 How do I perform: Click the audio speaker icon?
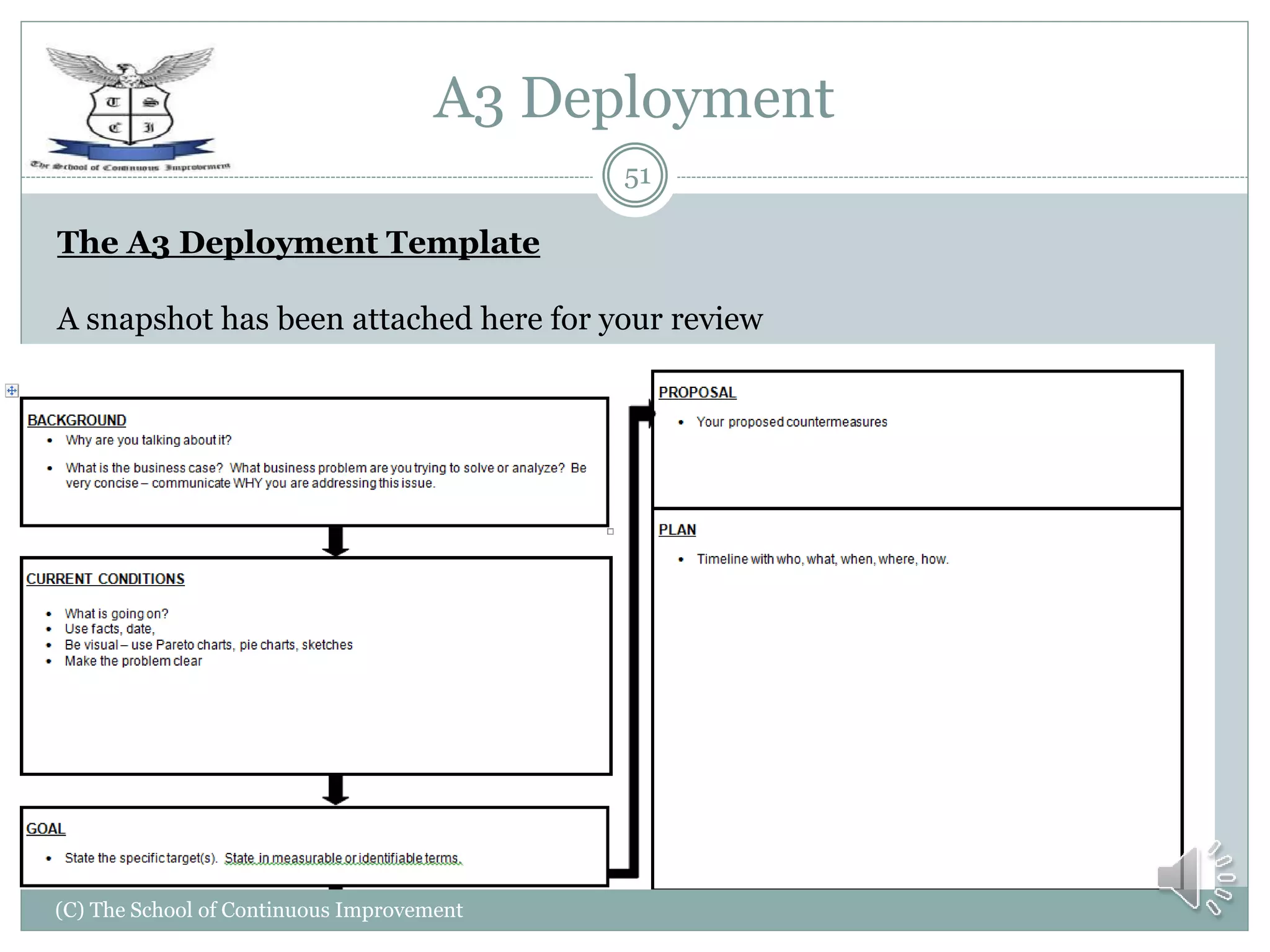point(1196,878)
